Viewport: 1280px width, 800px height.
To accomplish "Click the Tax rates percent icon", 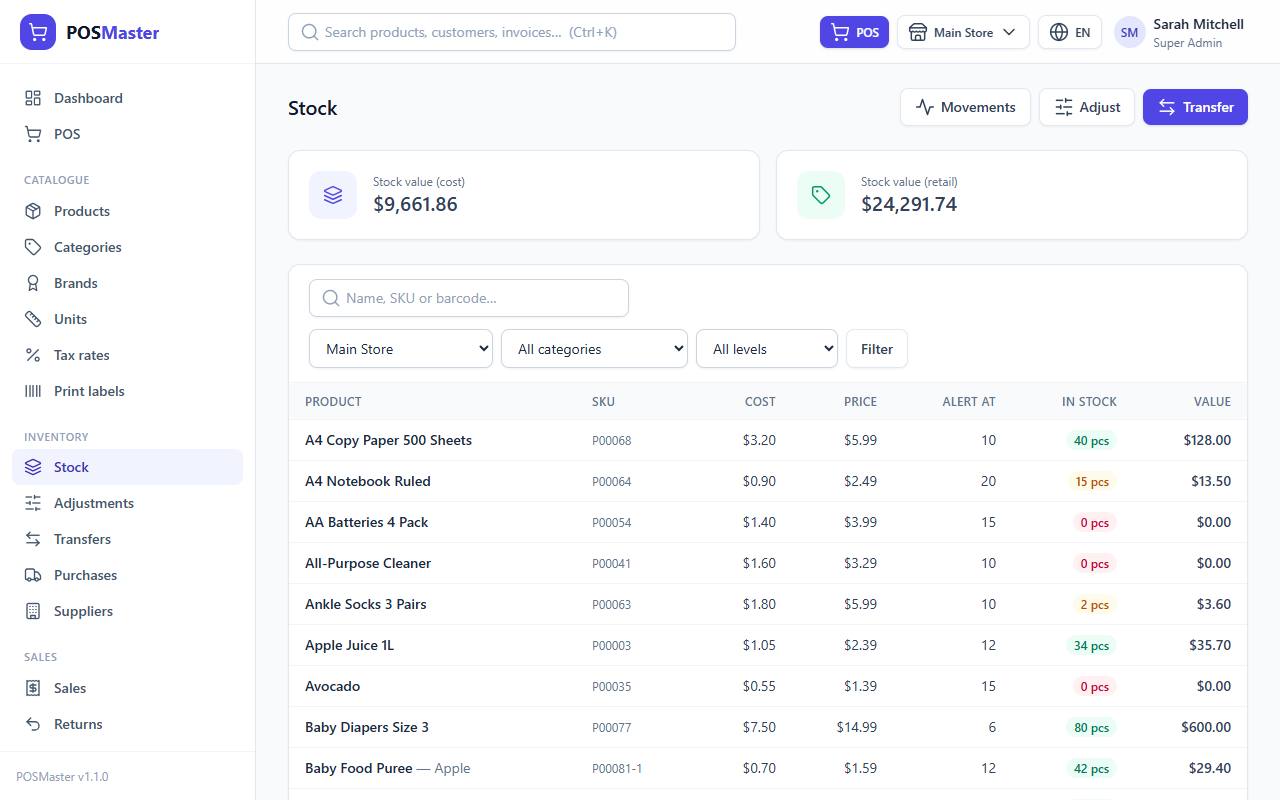I will coord(33,355).
